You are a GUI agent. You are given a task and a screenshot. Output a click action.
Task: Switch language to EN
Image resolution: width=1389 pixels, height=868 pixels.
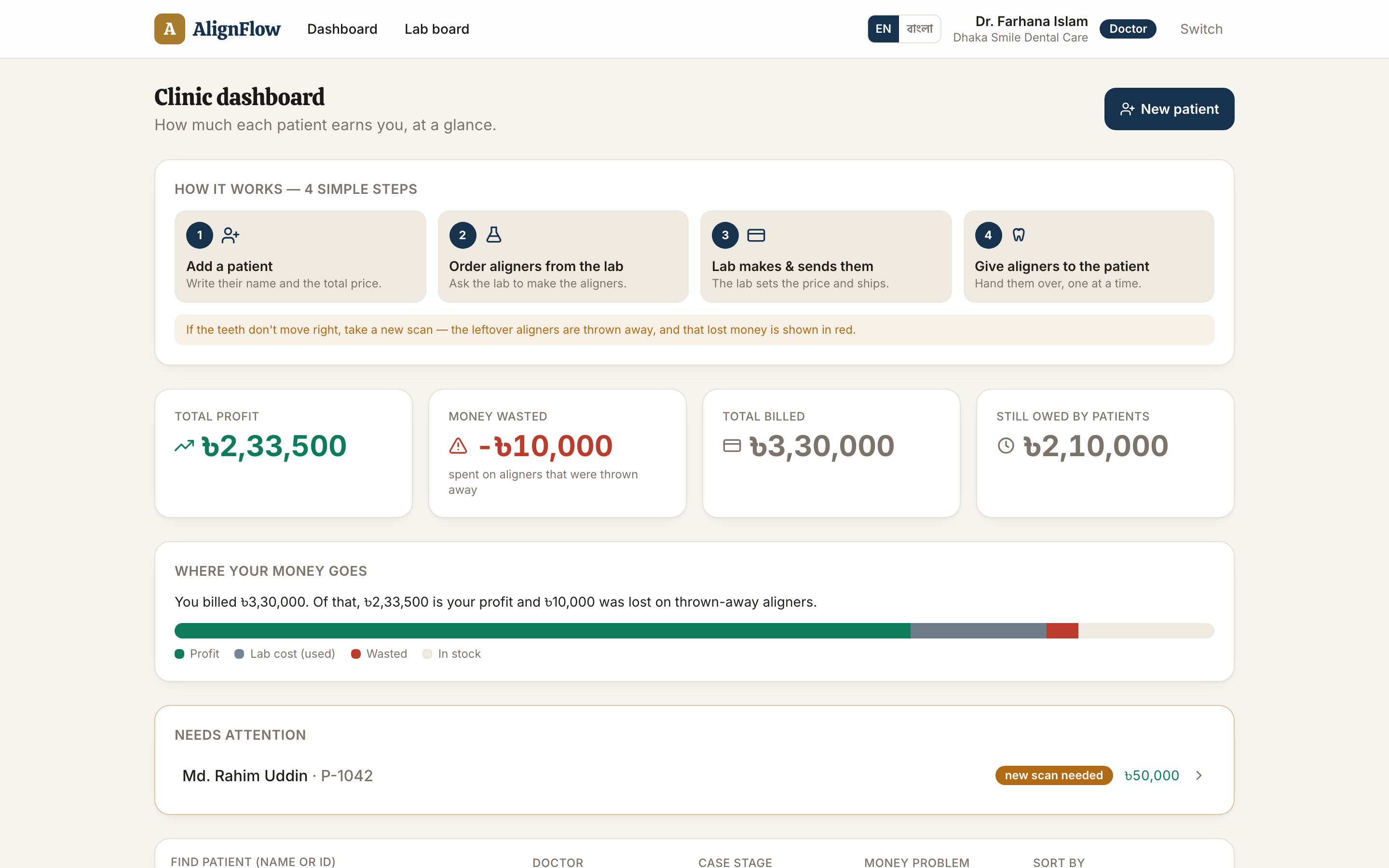pos(884,29)
